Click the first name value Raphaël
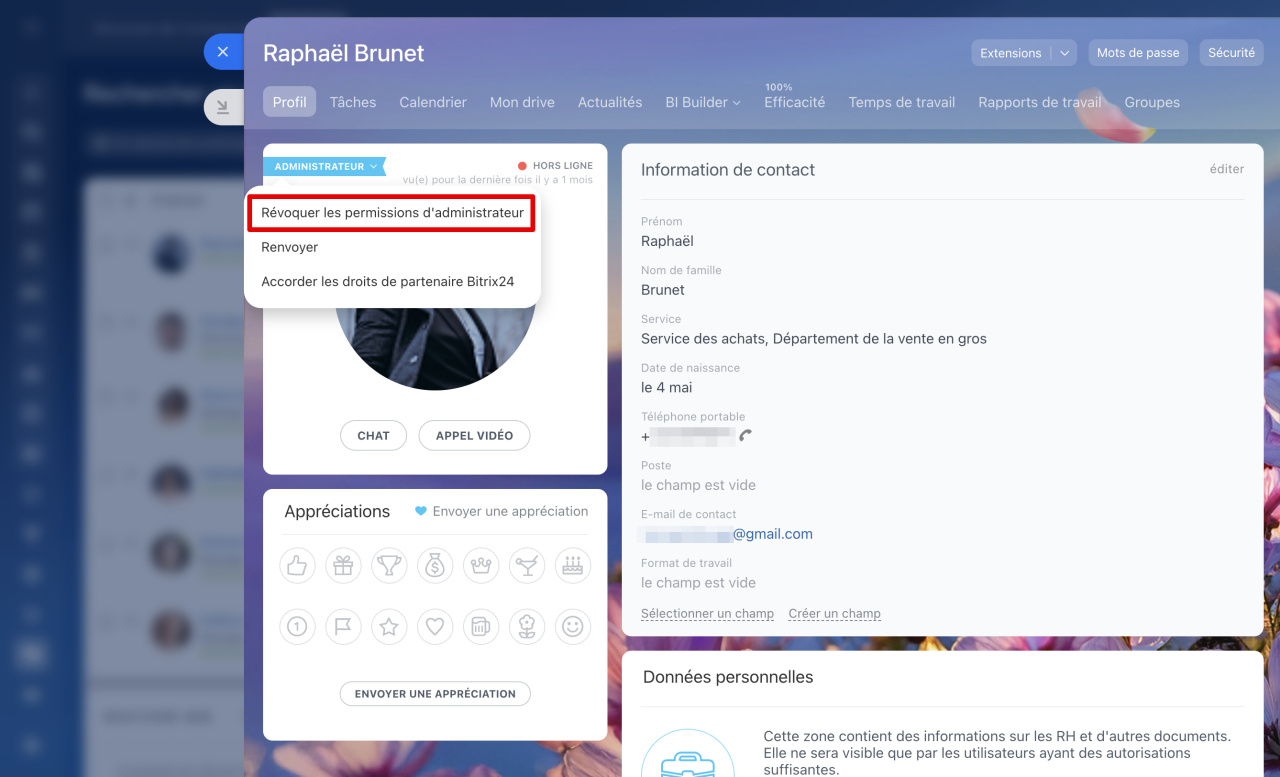Image resolution: width=1280 pixels, height=777 pixels. pos(667,241)
